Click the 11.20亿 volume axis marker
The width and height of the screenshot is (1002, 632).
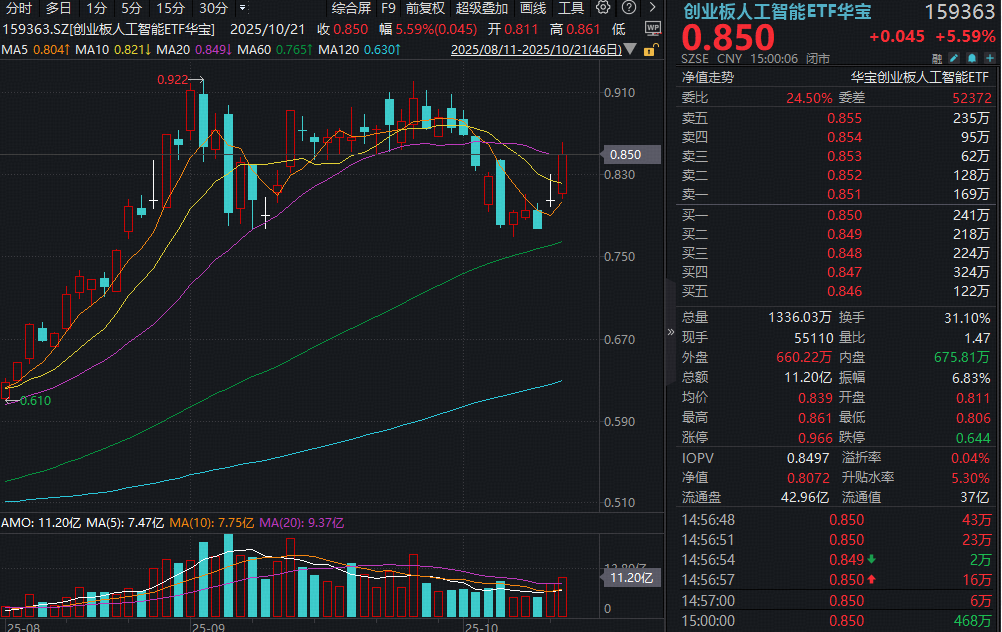click(x=631, y=577)
